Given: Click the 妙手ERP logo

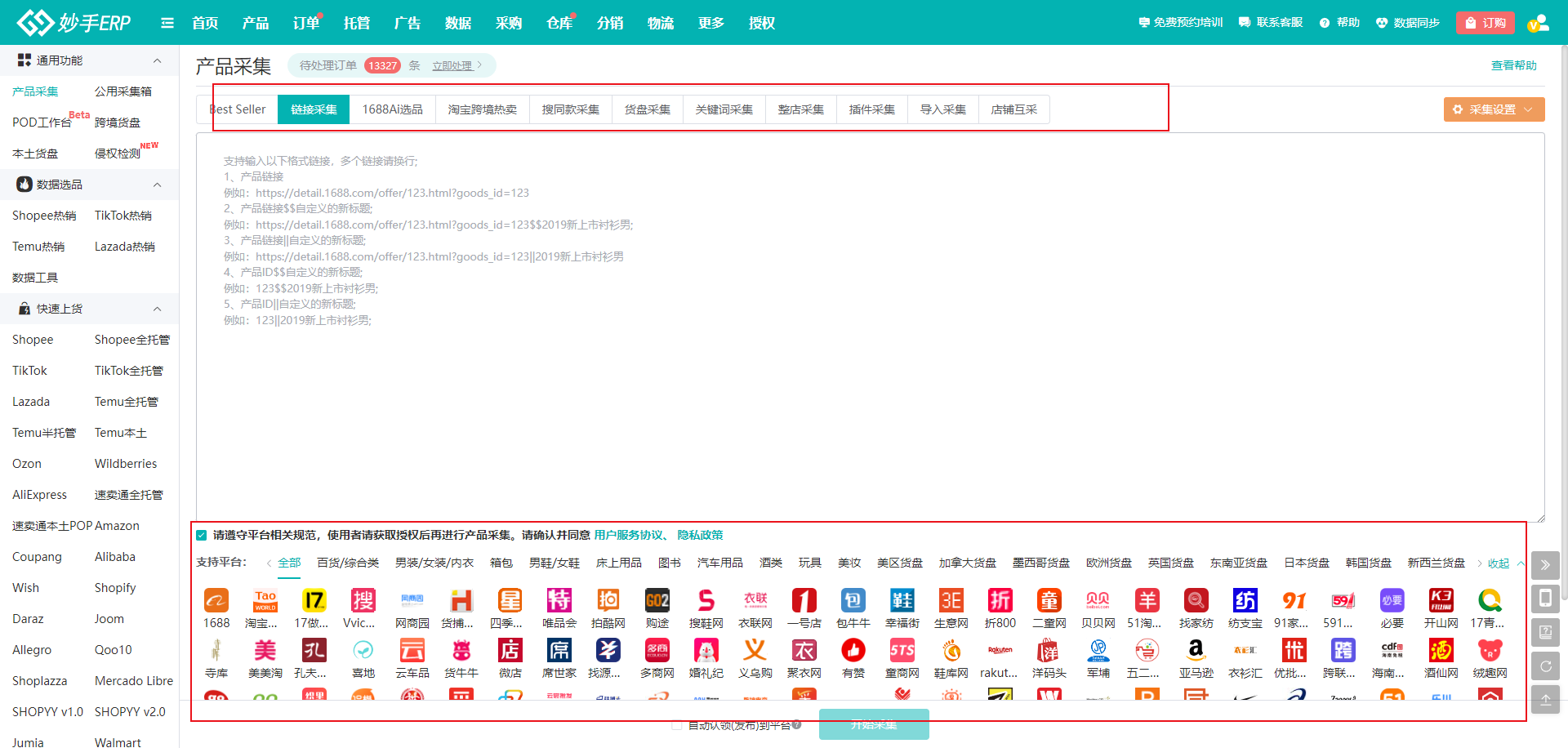Looking at the screenshot, I should coord(74,23).
